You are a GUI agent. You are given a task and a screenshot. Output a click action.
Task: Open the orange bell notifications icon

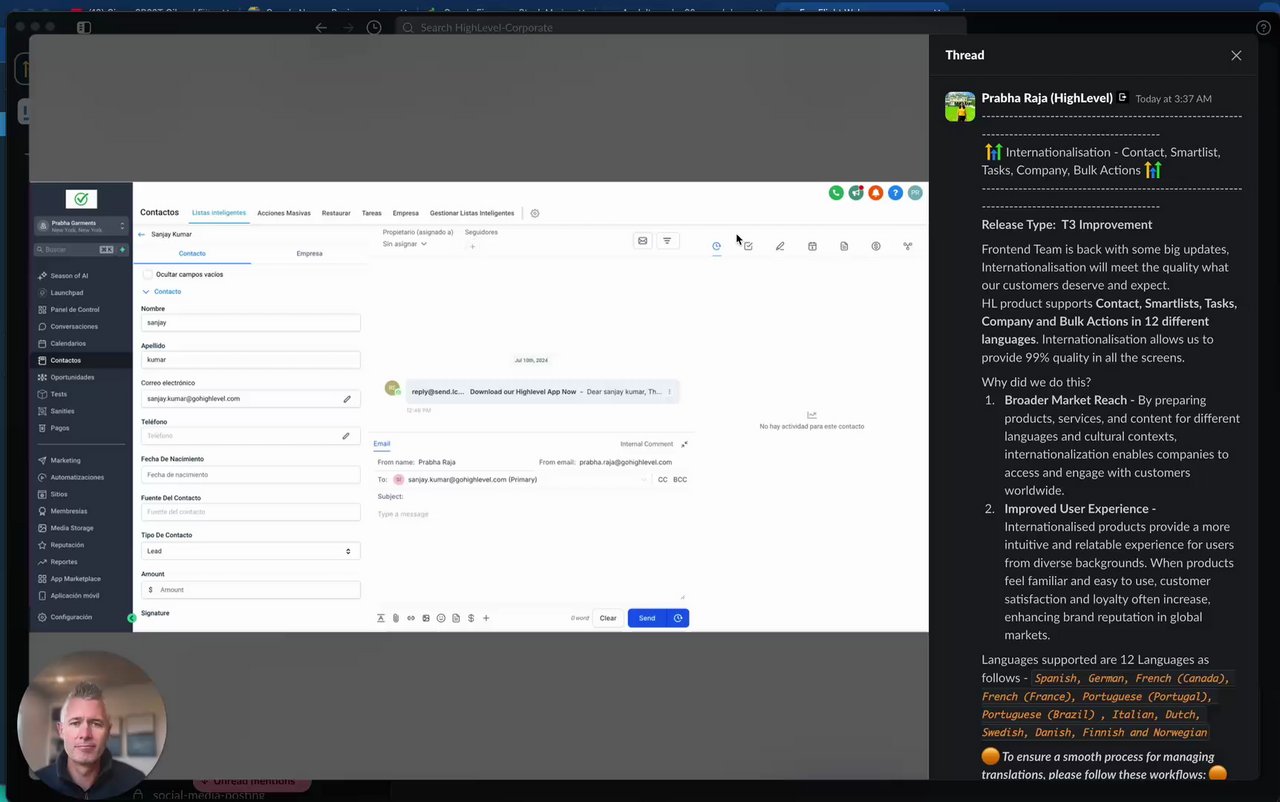[x=876, y=193]
